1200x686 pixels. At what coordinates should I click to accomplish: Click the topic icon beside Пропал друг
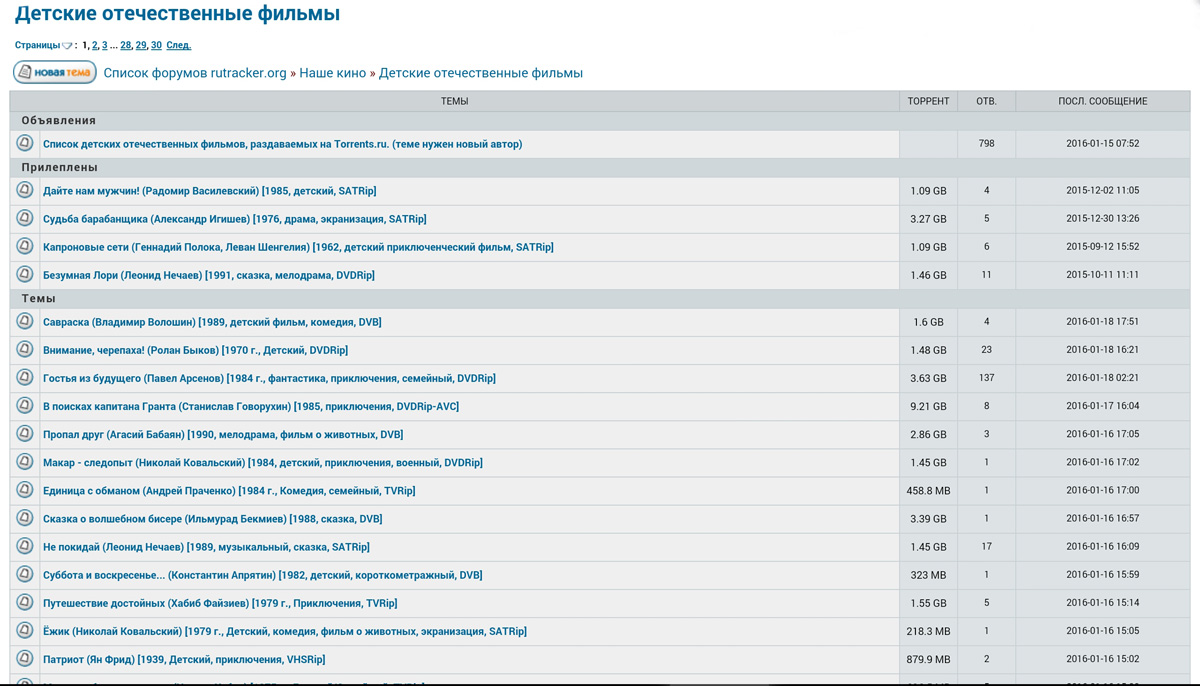pos(25,434)
